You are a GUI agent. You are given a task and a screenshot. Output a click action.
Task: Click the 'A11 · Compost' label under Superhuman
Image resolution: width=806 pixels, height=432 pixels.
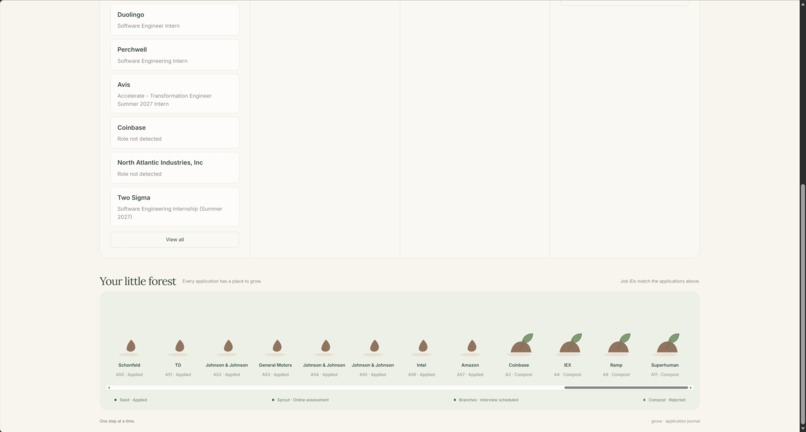click(665, 374)
